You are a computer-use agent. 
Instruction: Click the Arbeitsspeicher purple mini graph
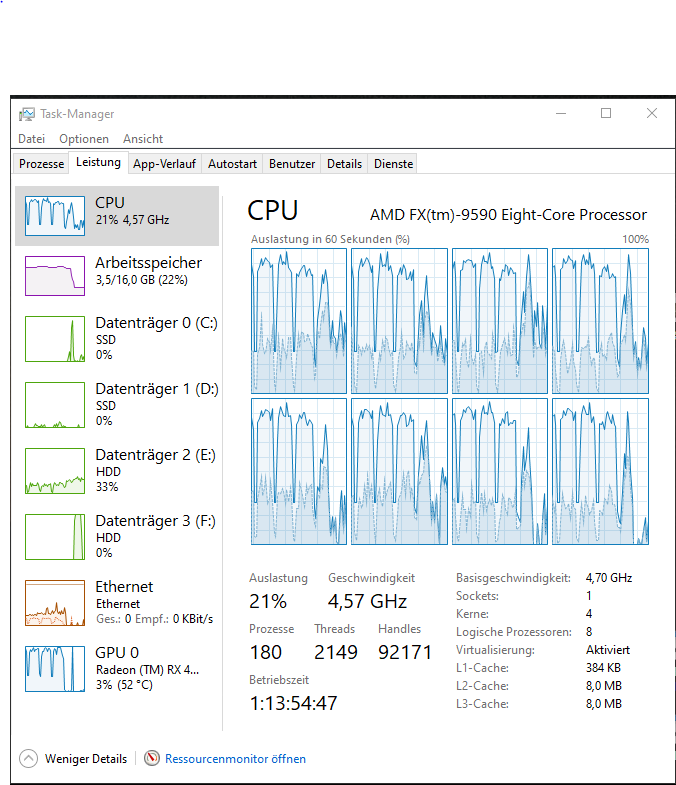55,276
